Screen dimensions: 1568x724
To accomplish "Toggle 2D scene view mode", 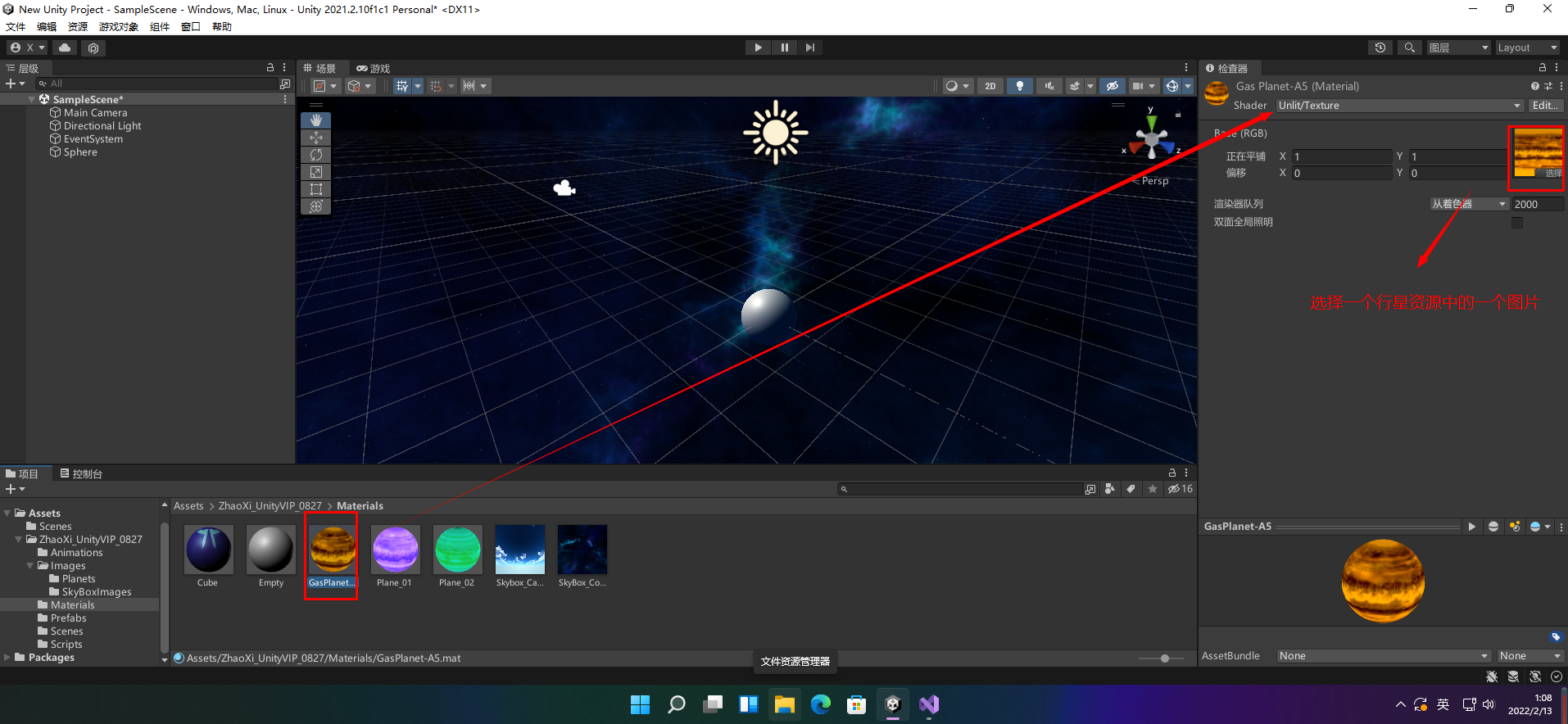I will (990, 86).
